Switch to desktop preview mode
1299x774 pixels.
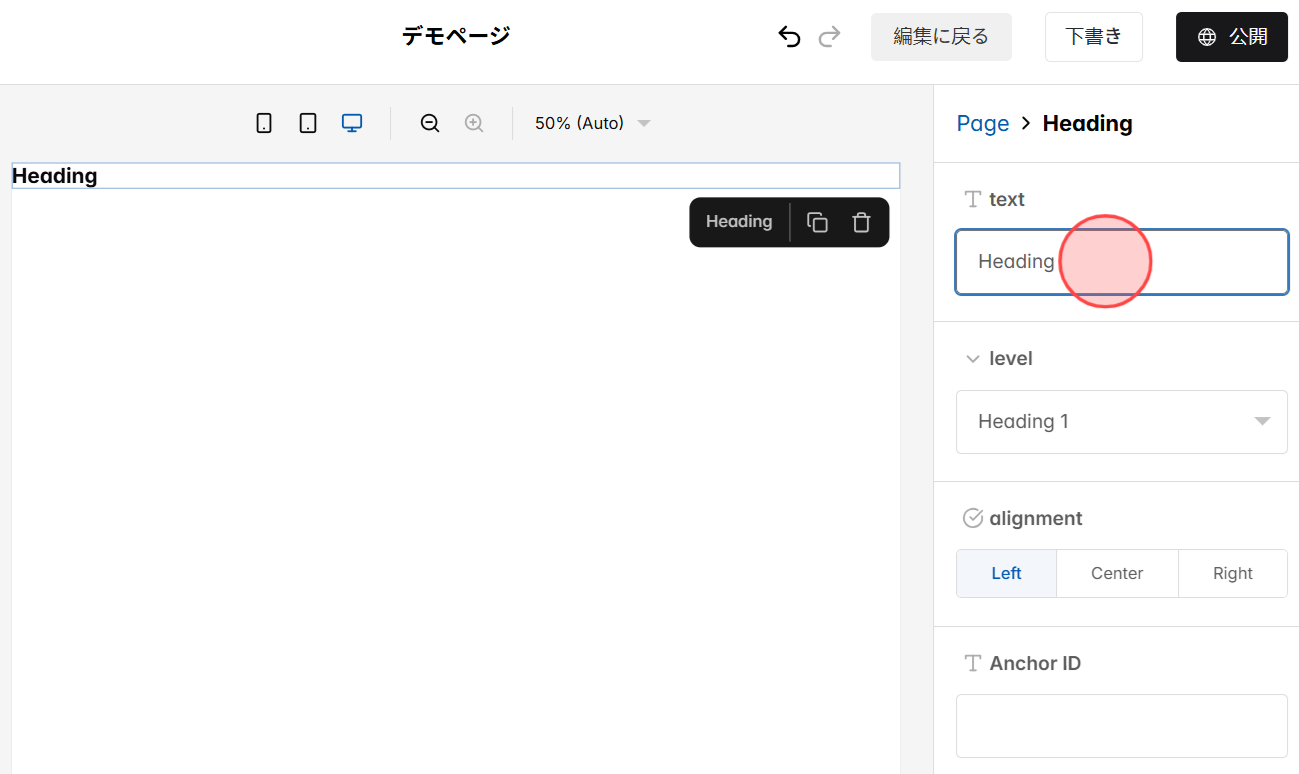(x=351, y=122)
